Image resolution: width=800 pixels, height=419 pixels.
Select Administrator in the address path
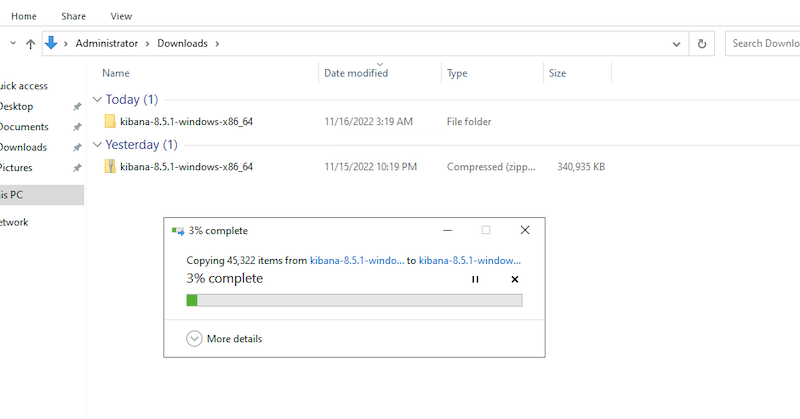coord(107,43)
